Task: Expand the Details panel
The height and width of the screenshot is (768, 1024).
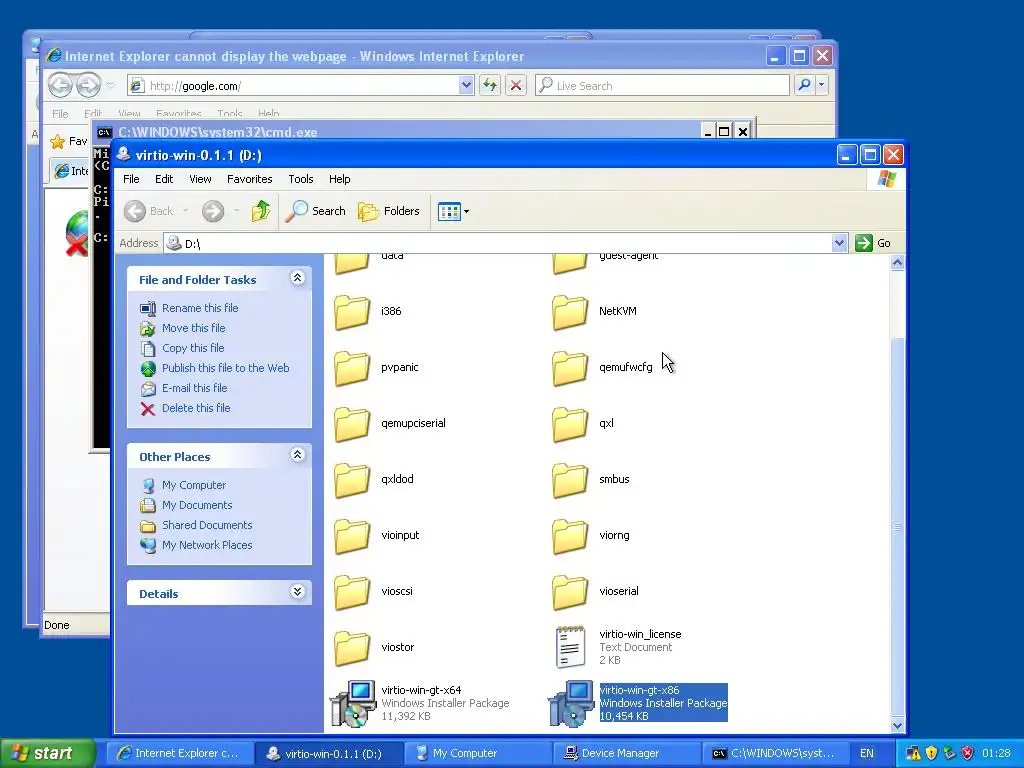Action: click(297, 592)
